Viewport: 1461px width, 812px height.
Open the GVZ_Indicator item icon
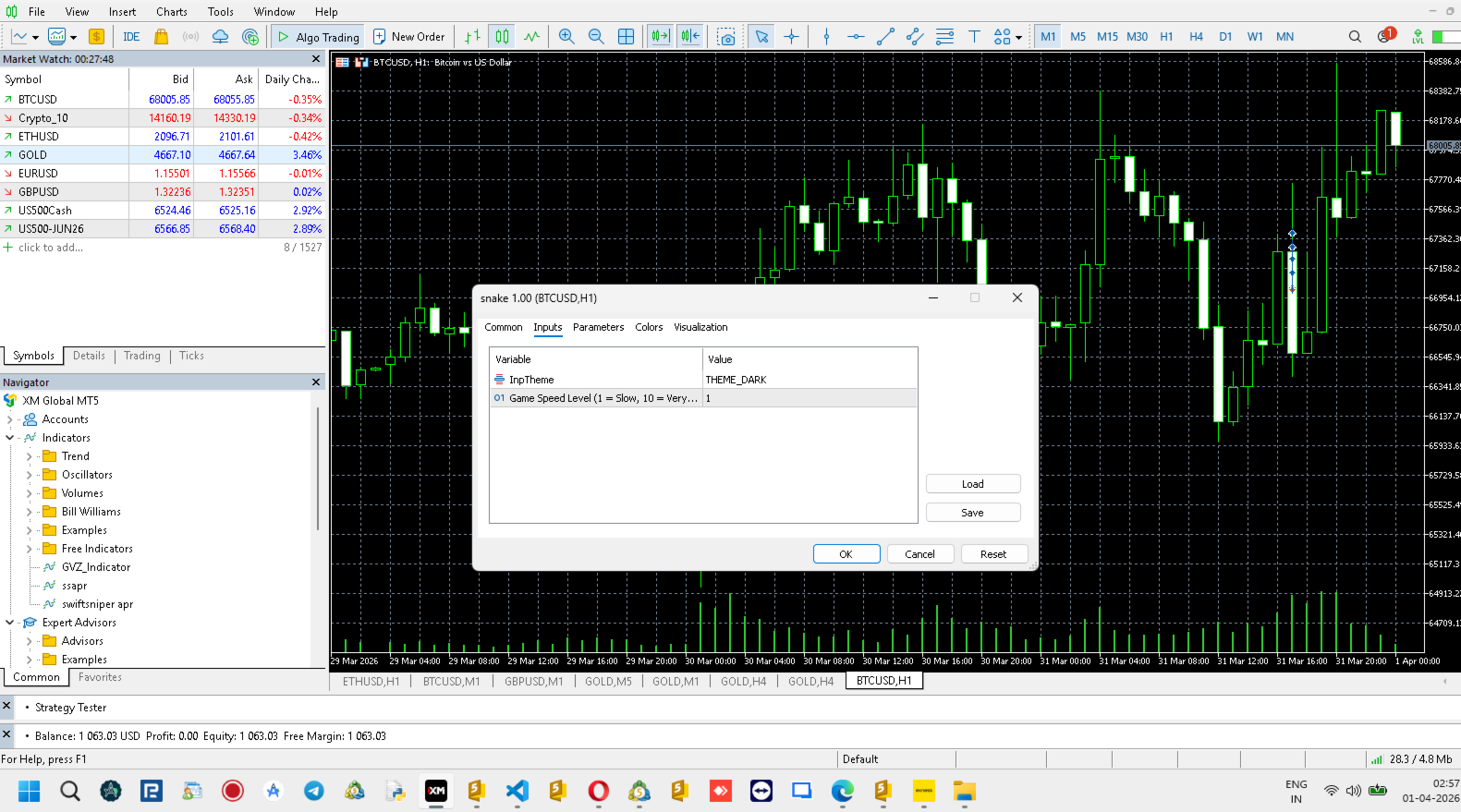coord(50,567)
